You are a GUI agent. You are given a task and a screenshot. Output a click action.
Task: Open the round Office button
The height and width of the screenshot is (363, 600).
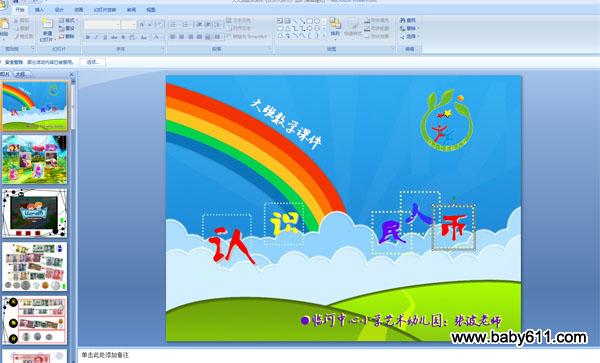(x=3, y=4)
